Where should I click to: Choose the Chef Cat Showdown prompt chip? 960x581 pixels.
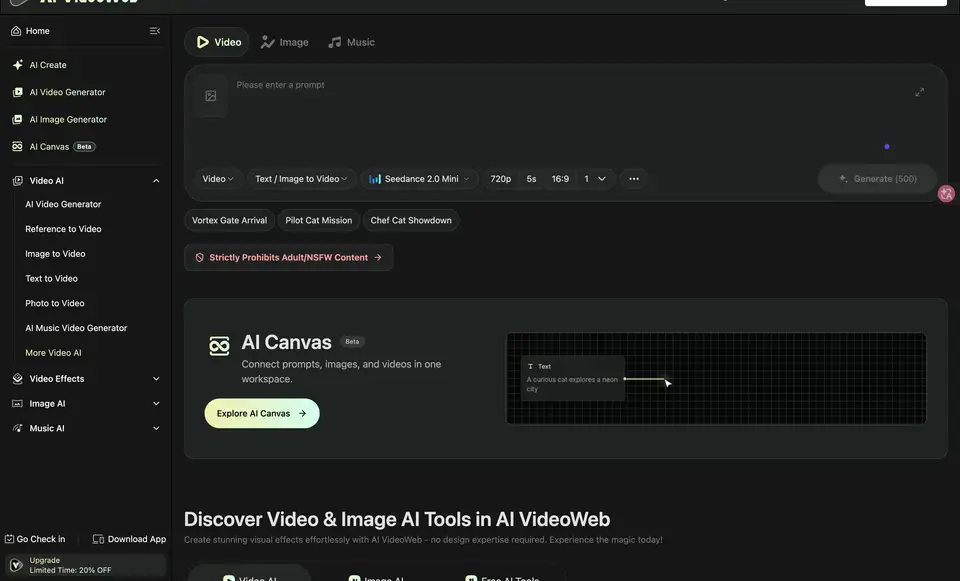click(411, 220)
